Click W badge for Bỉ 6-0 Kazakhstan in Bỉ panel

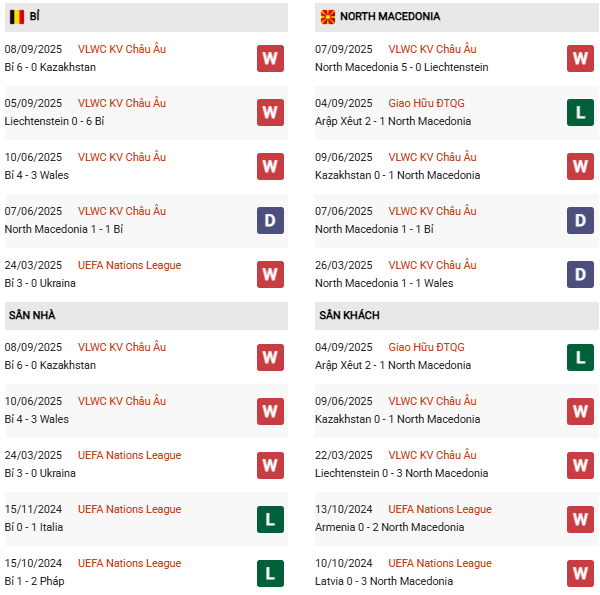[270, 58]
